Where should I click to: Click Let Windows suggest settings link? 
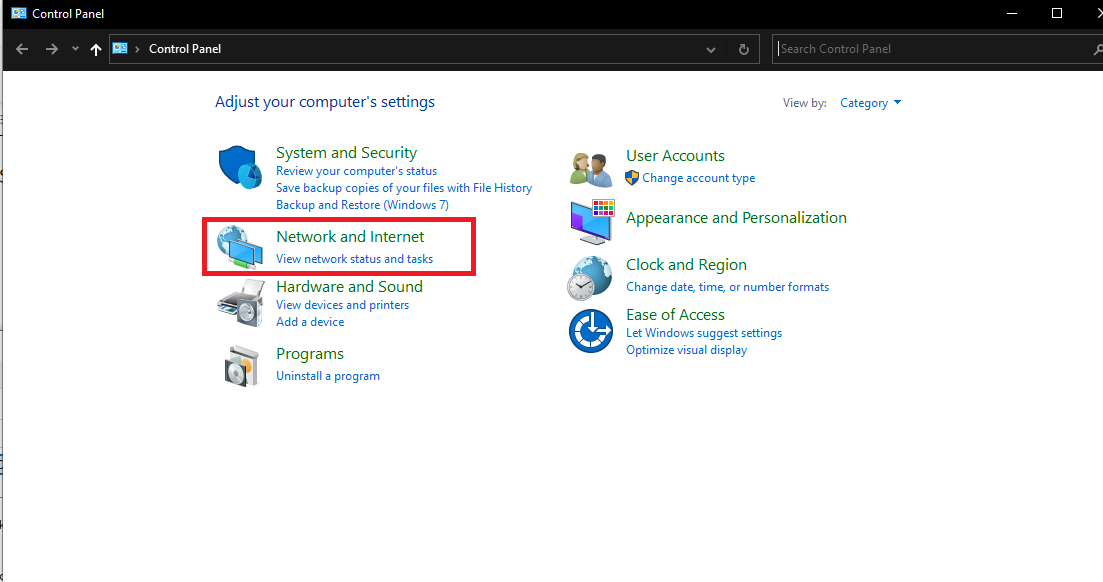pos(704,333)
